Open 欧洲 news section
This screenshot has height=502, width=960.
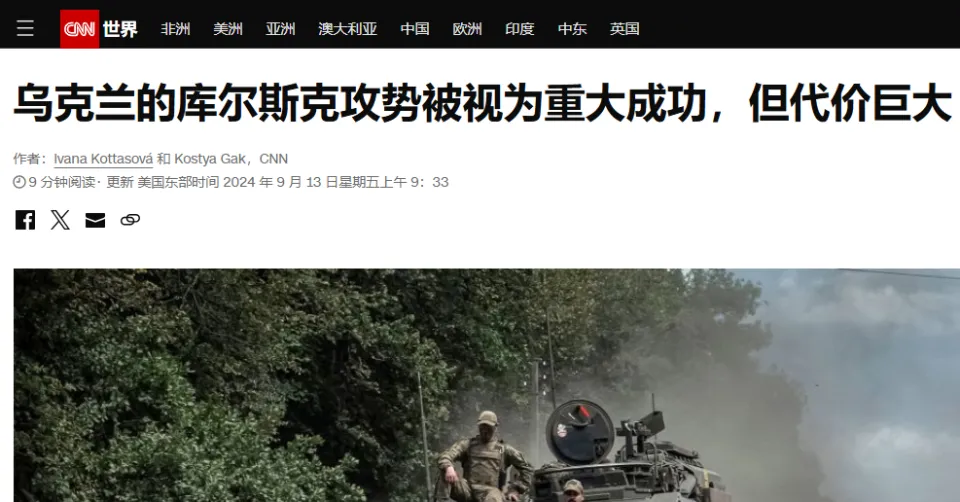click(467, 29)
